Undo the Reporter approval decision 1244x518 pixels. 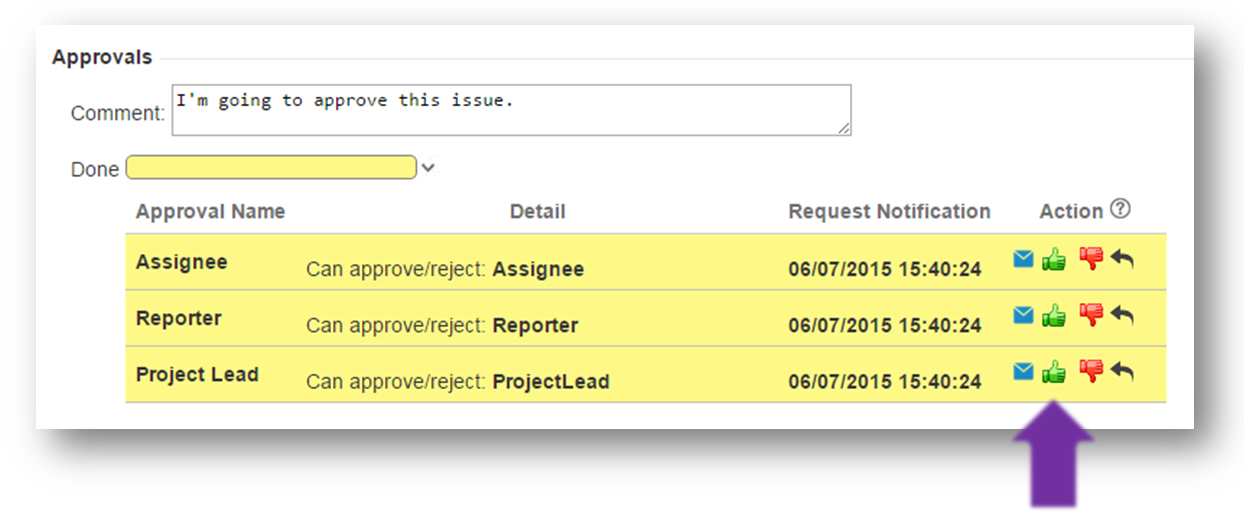tap(1122, 316)
